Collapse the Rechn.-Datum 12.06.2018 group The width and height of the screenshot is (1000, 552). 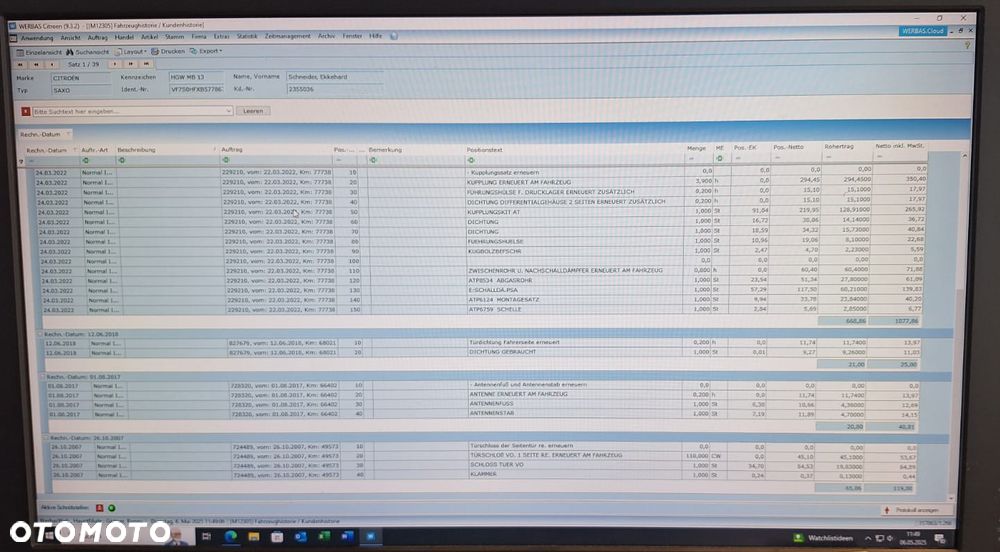[x=40, y=334]
